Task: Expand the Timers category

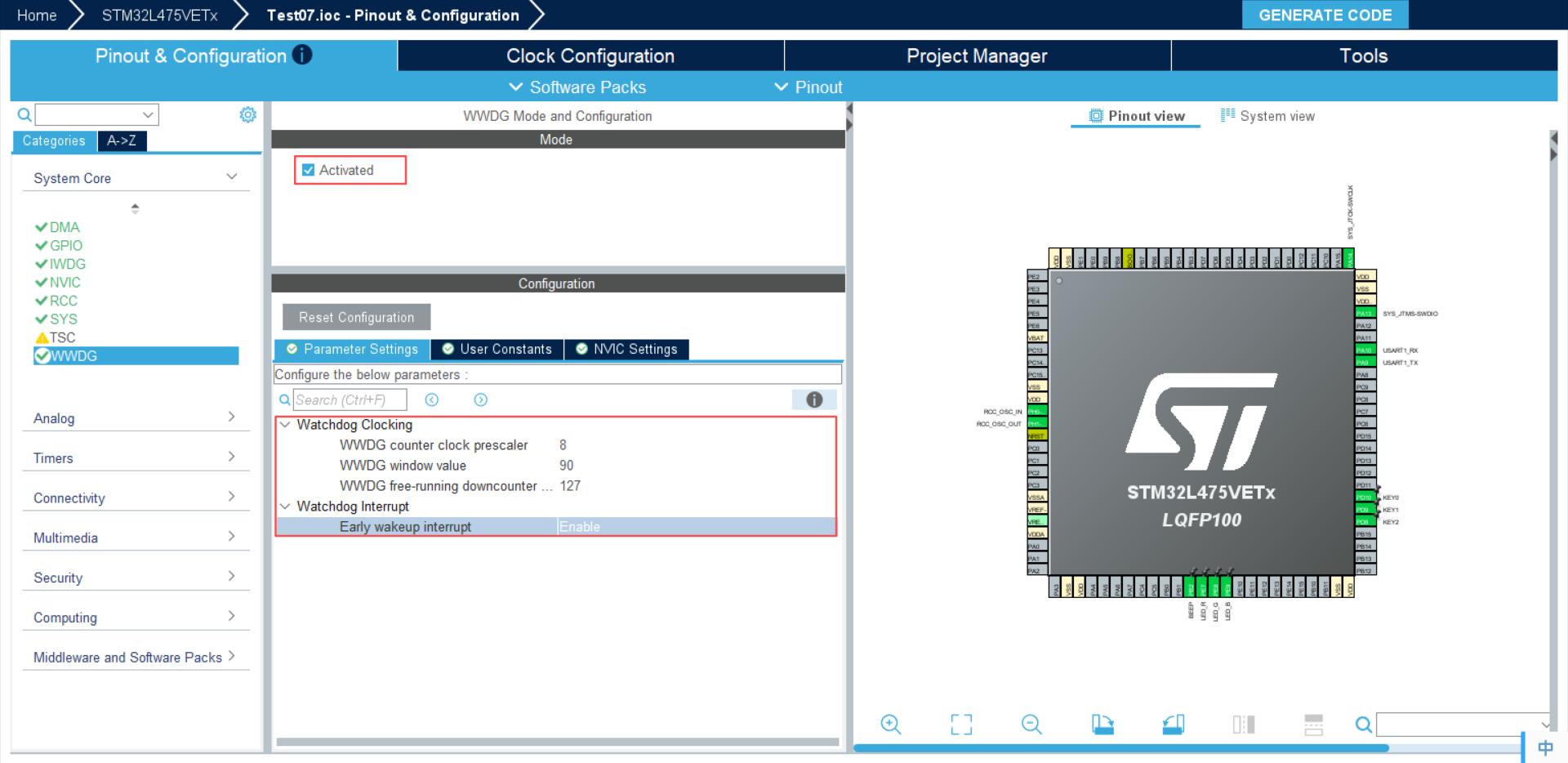Action: coord(232,457)
